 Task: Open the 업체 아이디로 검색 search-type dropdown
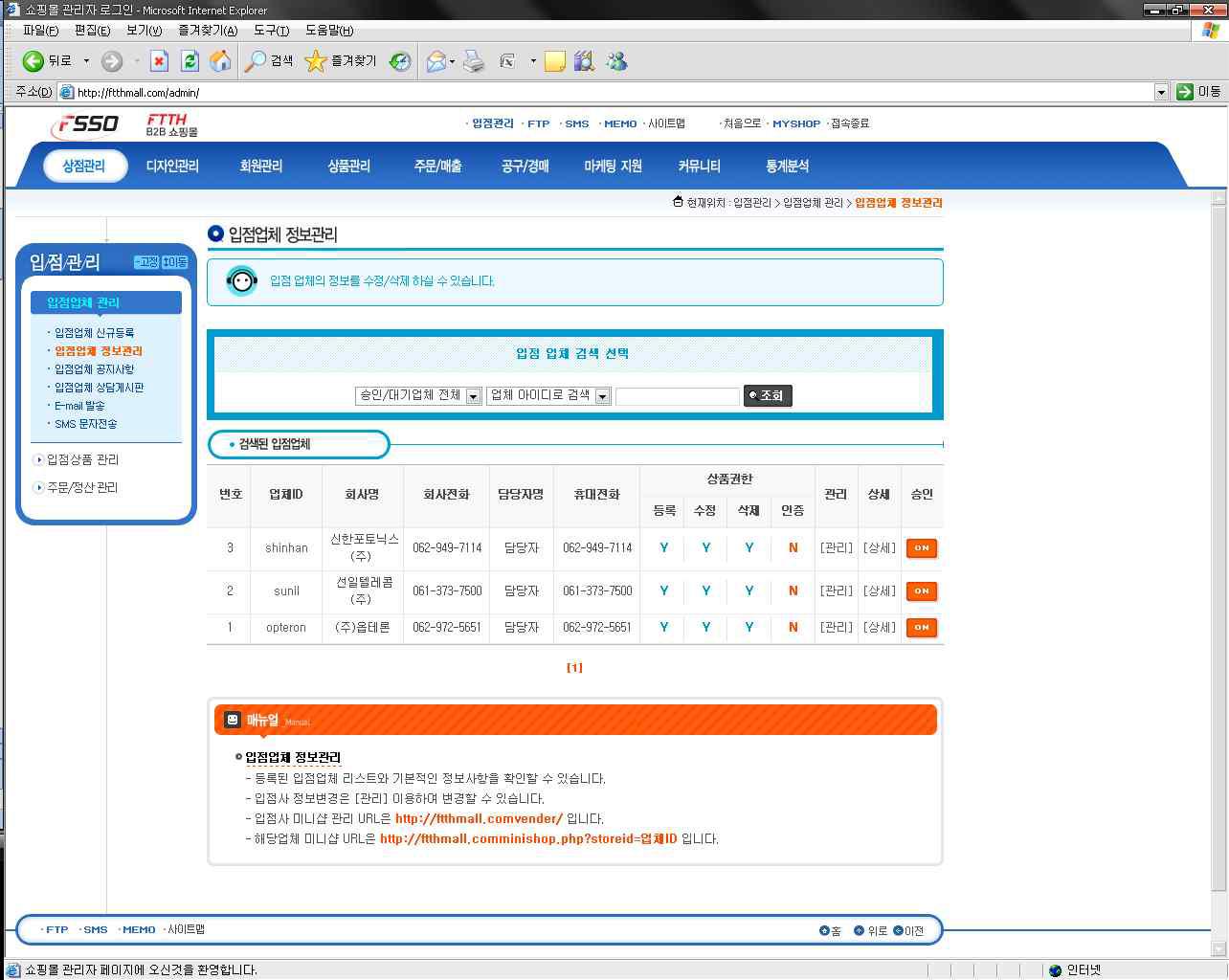coord(548,395)
